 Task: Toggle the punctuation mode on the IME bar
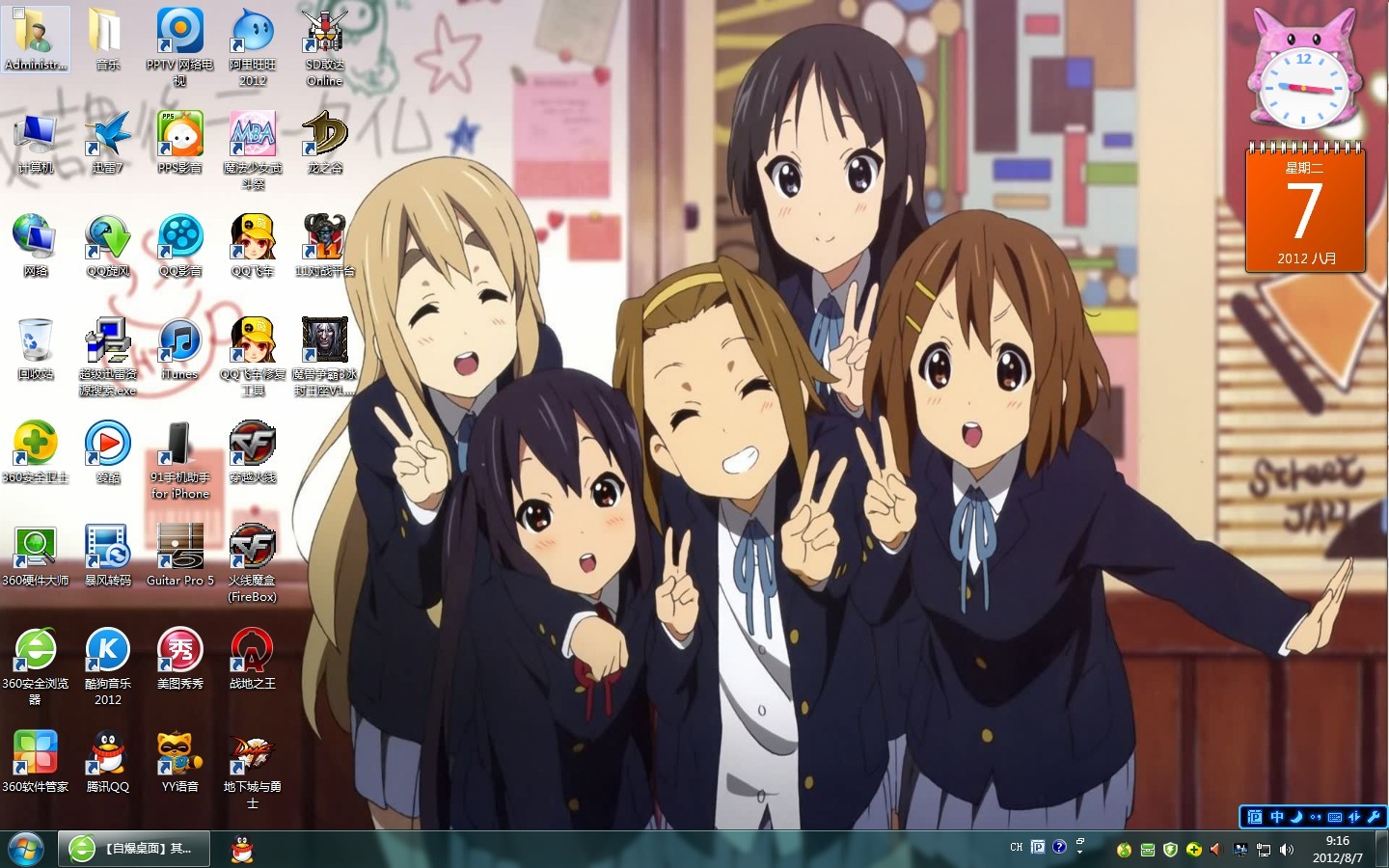[x=1316, y=817]
